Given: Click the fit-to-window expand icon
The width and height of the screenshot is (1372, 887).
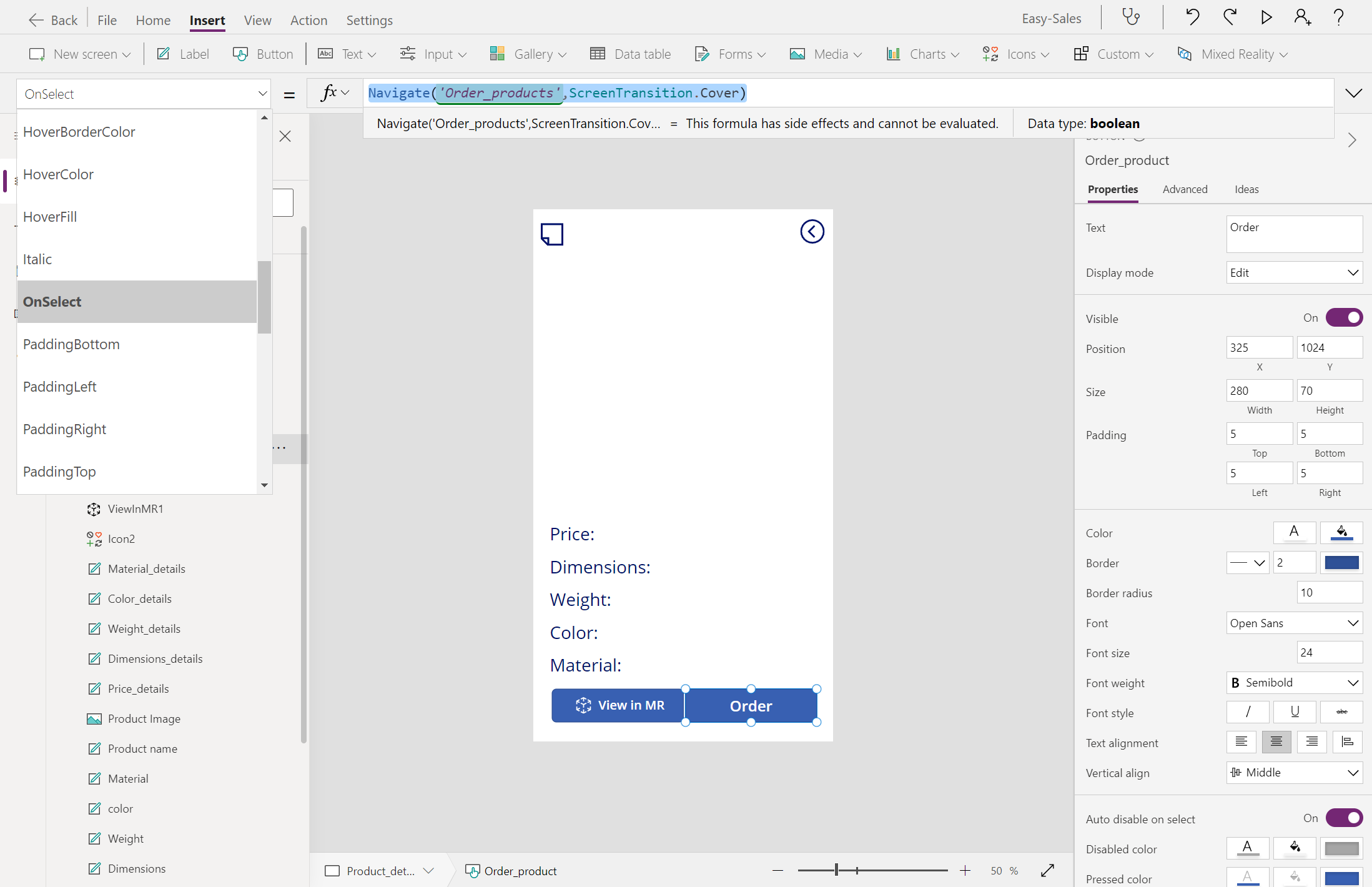Looking at the screenshot, I should pos(1047,870).
